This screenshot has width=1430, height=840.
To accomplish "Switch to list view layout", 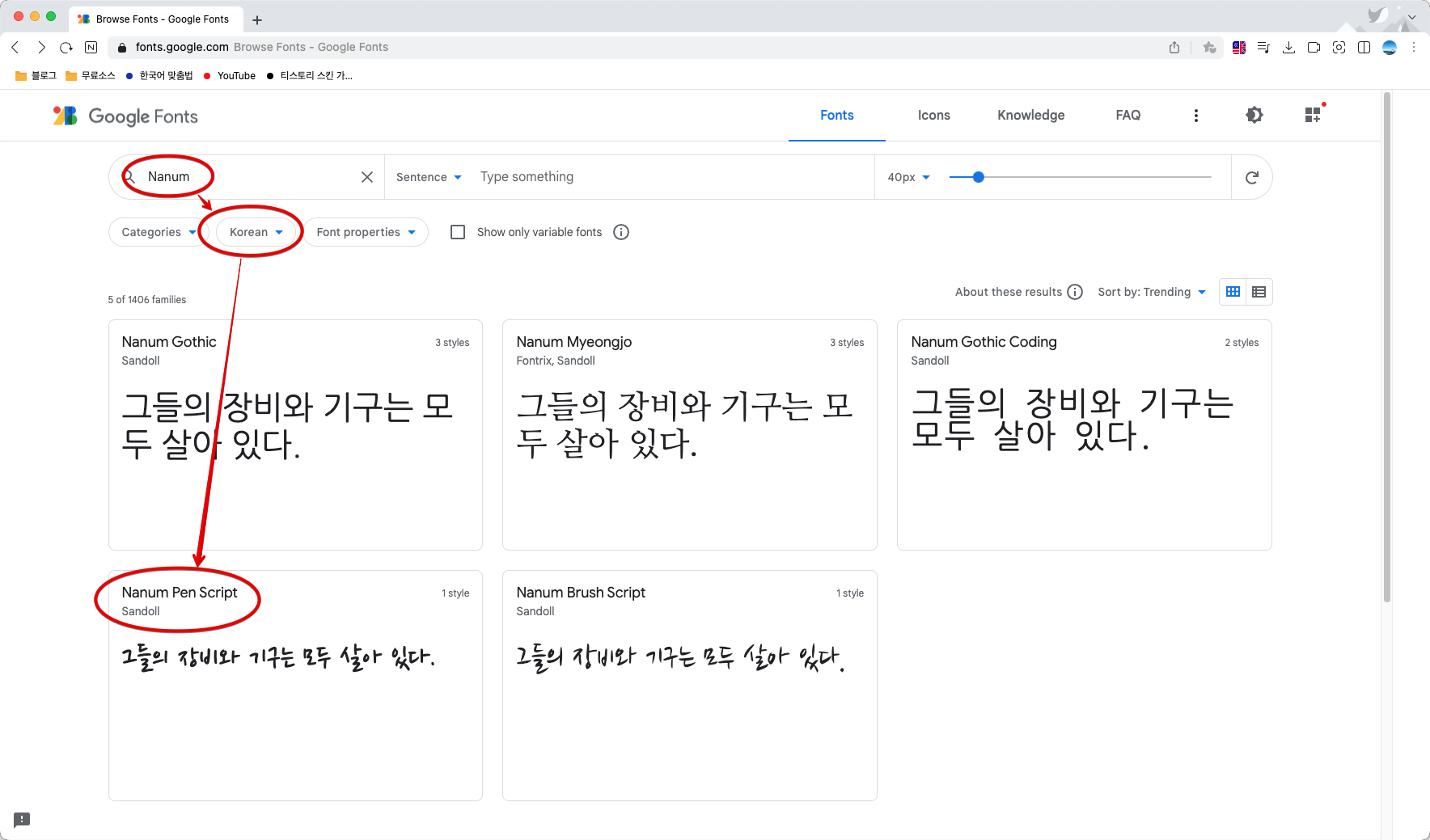I will 1259,292.
